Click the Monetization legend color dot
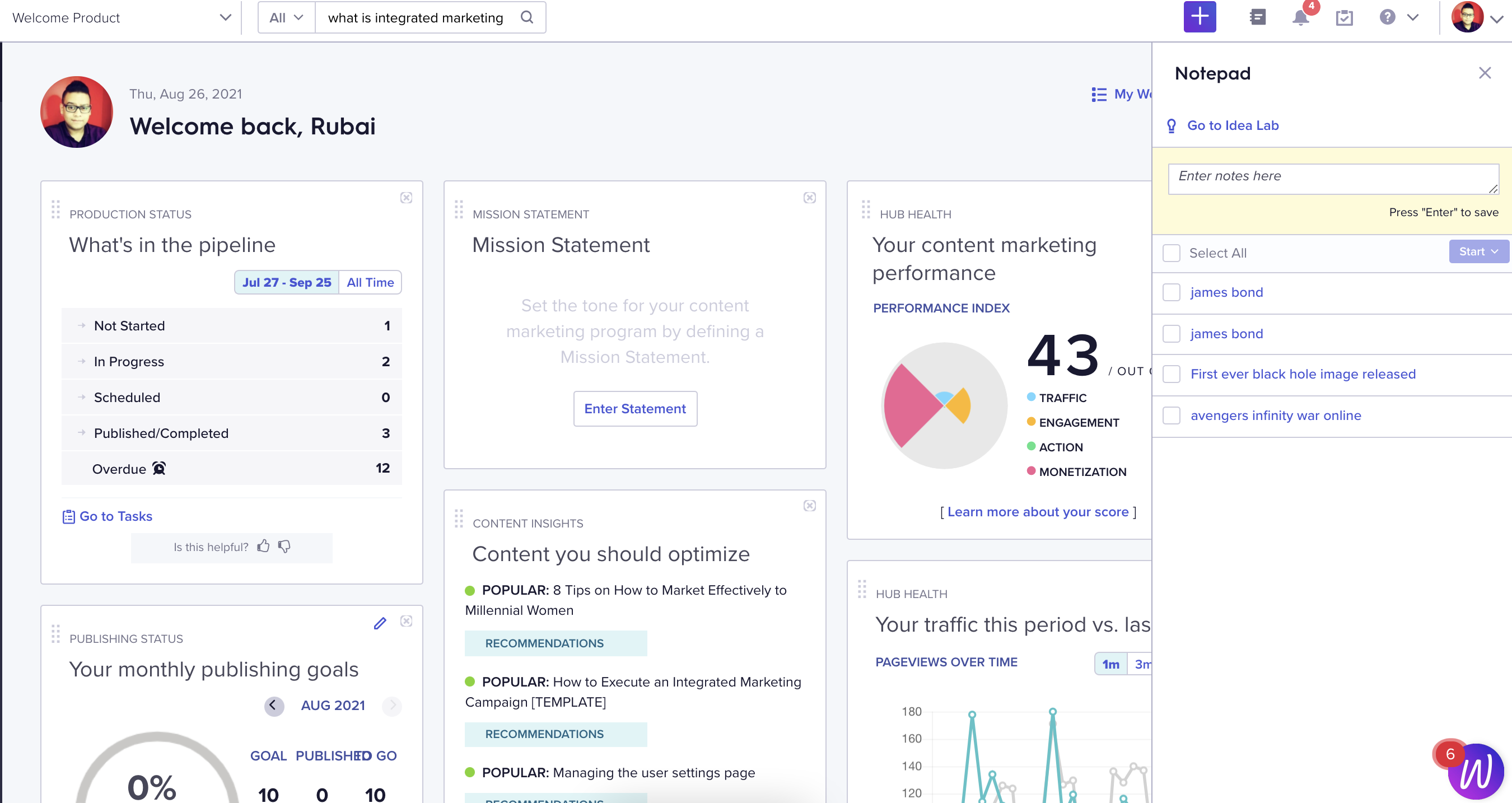1512x803 pixels. pos(1031,471)
